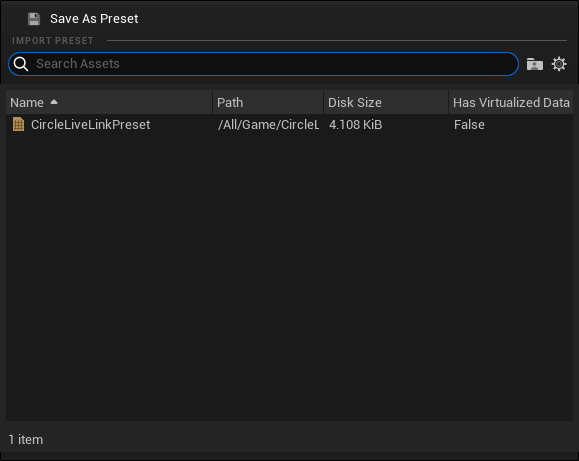Click the search magnifier icon
Viewport: 579px width, 461px height.
21,64
